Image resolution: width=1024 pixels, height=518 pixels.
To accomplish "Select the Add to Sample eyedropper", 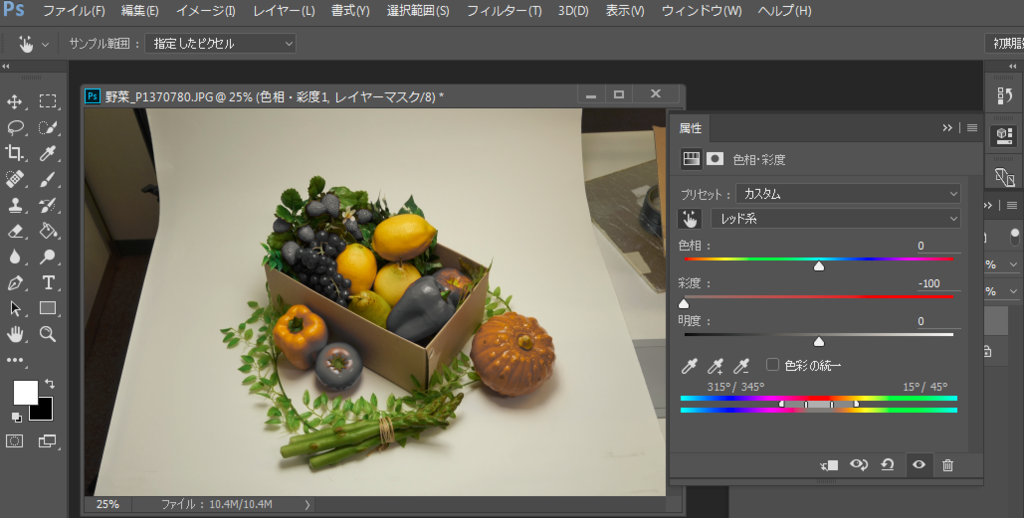I will pyautogui.click(x=716, y=366).
